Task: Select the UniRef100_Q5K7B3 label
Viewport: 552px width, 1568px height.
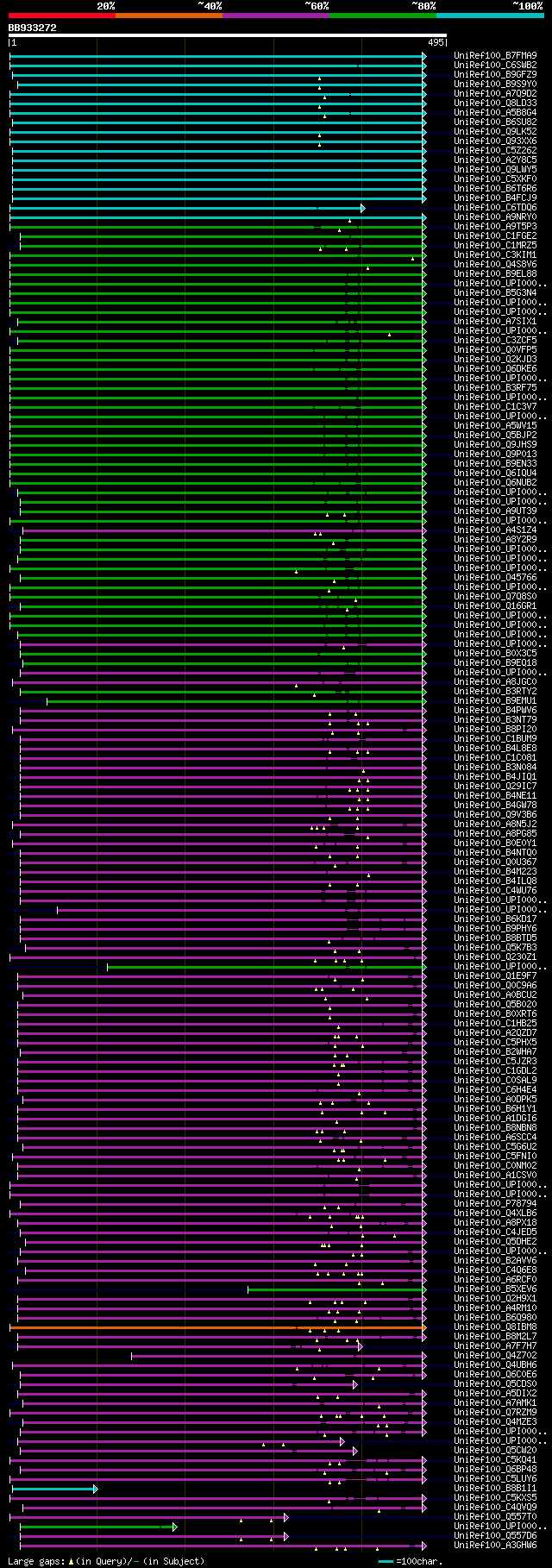Action: pyautogui.click(x=495, y=947)
